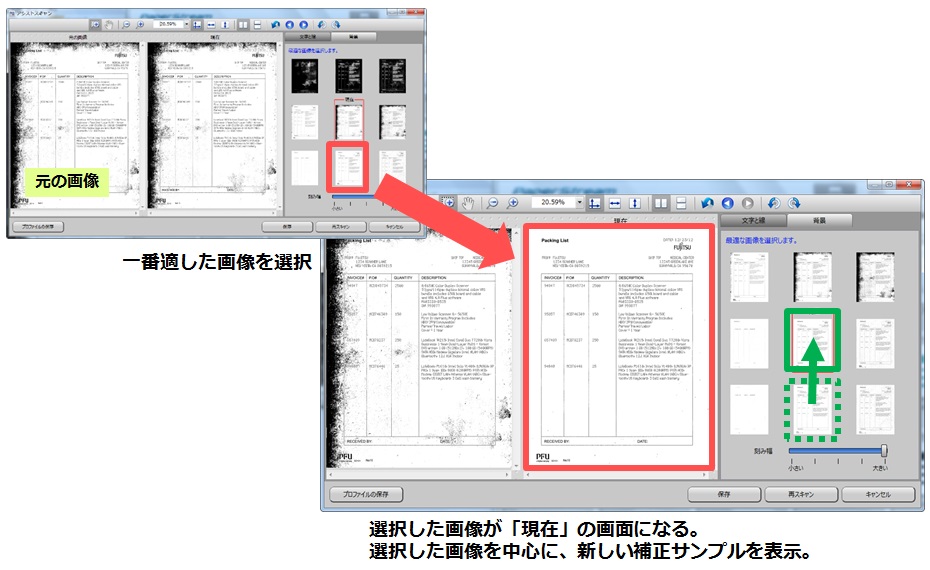Click zoom out magnifier in back window
This screenshot has height=570, width=930.
click(126, 24)
